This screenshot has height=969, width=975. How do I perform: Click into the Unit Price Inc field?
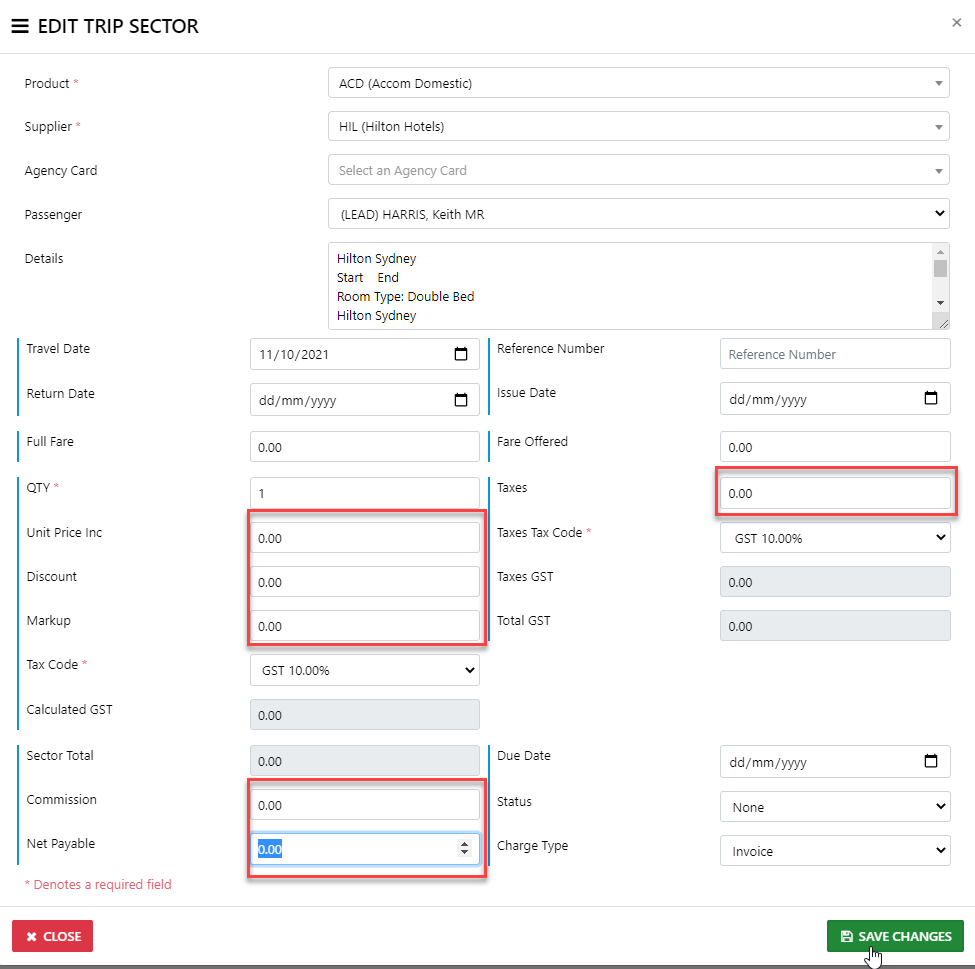tap(365, 538)
